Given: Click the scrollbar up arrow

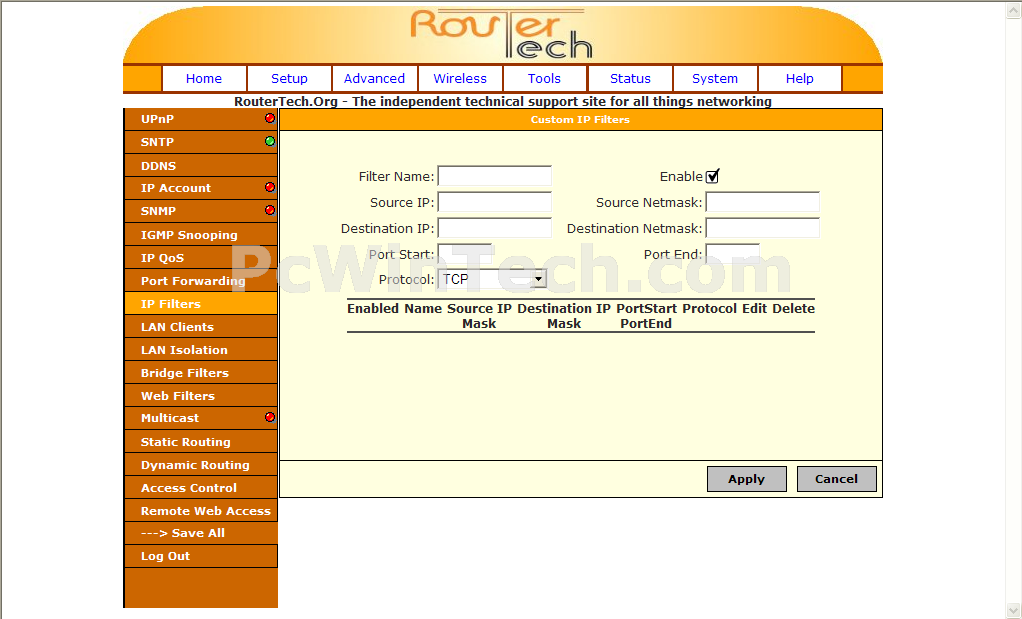Looking at the screenshot, I should [x=1014, y=10].
